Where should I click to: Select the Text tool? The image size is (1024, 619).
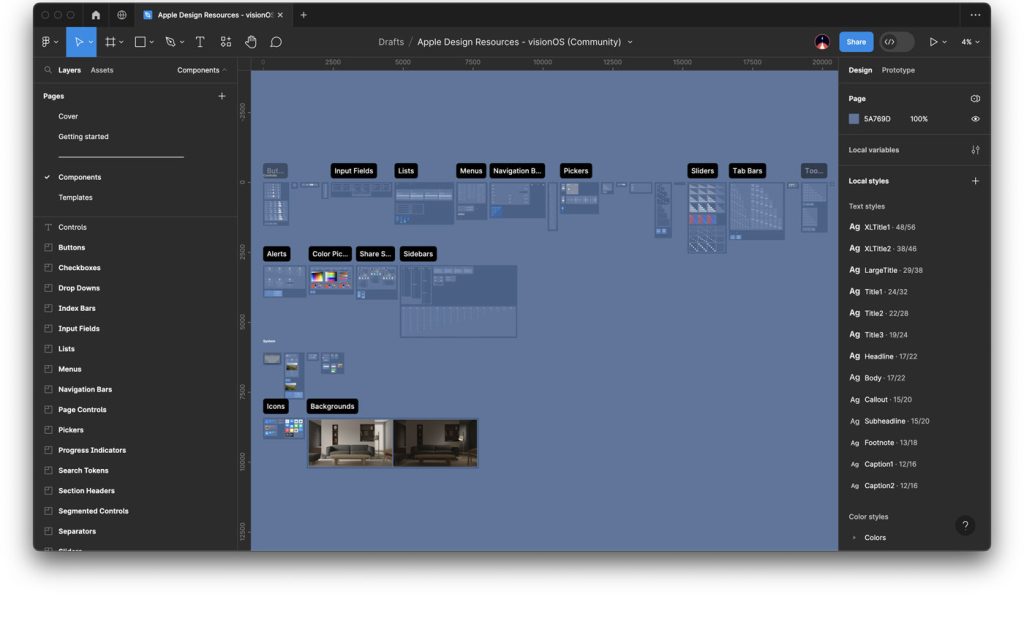(200, 42)
